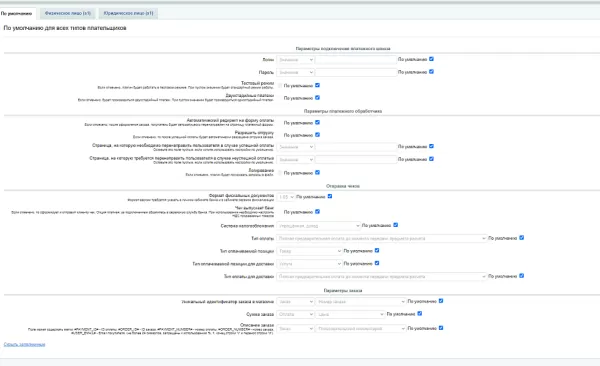600x366 pixels.
Task: Open the value type dropdown for Пароль
Action: (x=295, y=72)
